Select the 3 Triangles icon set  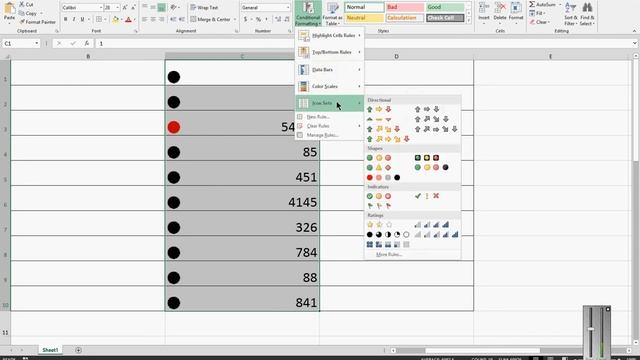point(379,119)
